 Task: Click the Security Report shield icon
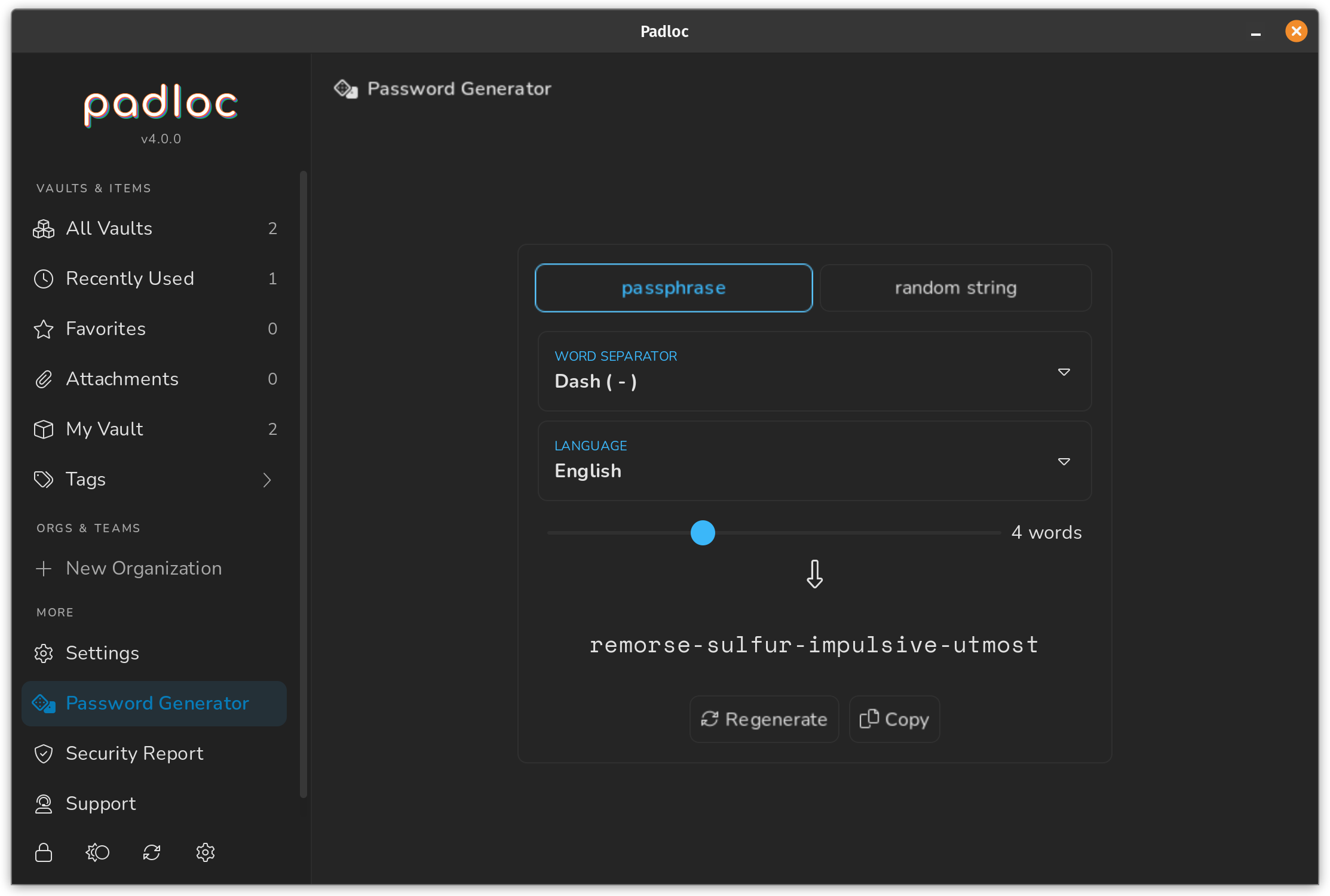[x=43, y=753]
